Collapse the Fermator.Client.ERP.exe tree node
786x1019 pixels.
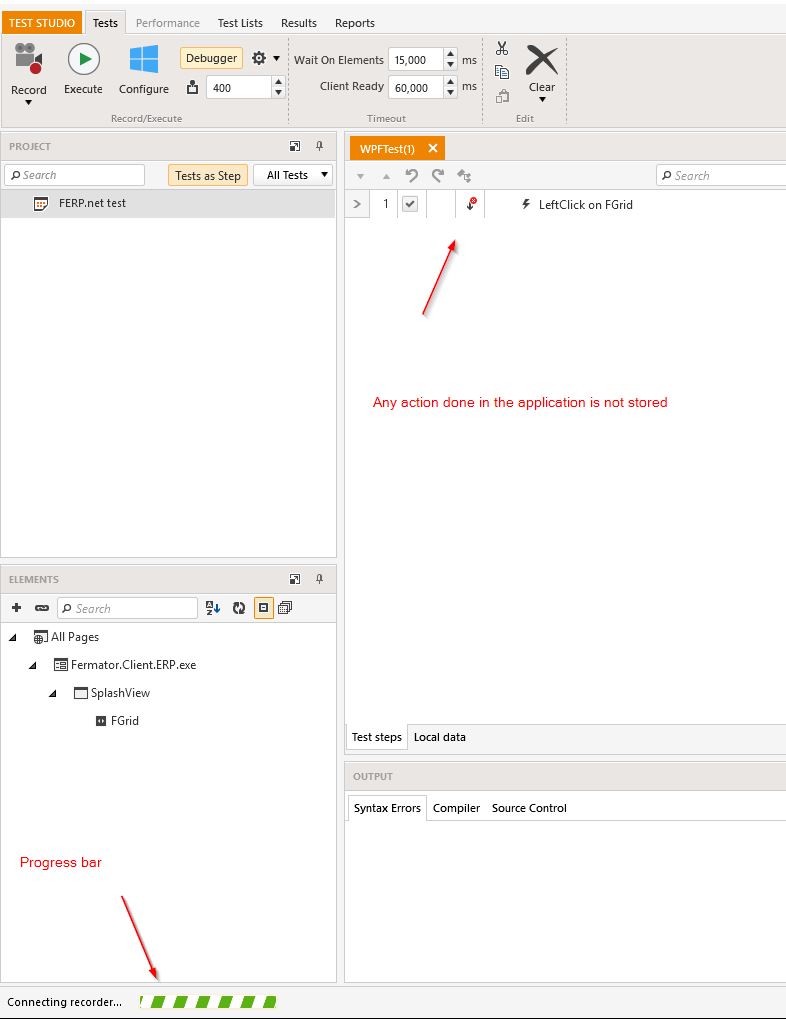click(x=33, y=665)
